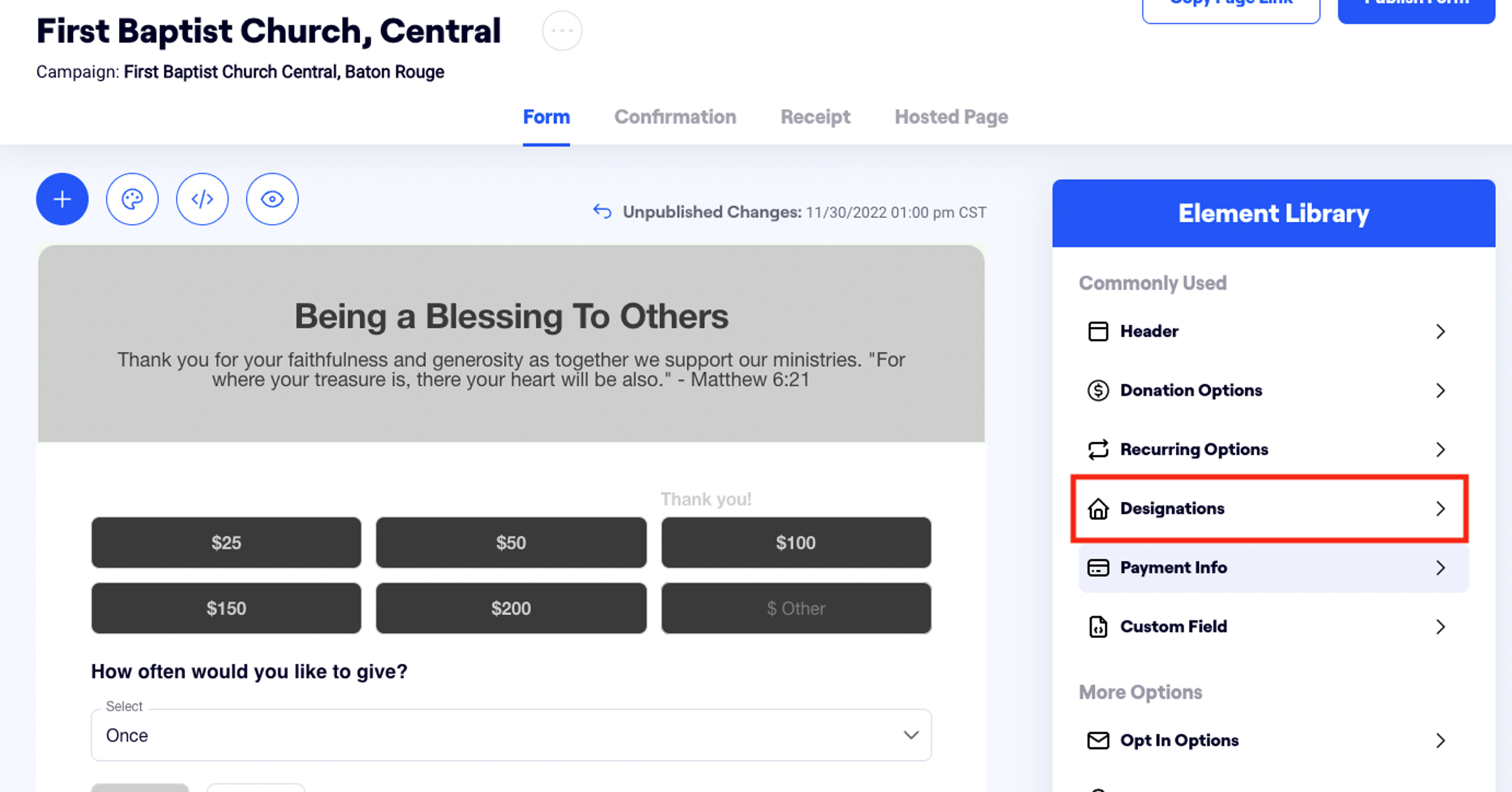Click the Thank you! label above $100

coord(706,499)
